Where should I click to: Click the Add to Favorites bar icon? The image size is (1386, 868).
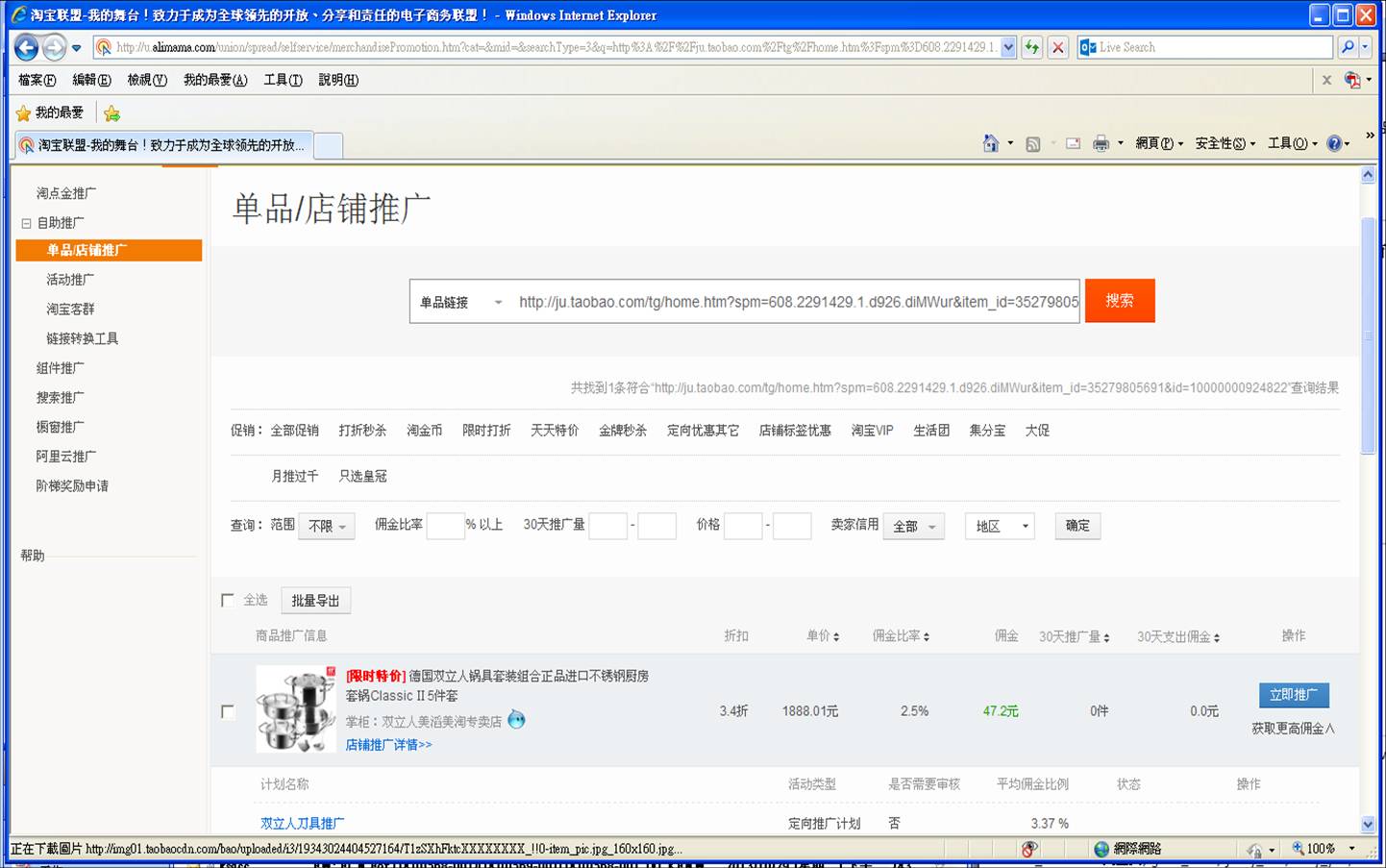(111, 113)
